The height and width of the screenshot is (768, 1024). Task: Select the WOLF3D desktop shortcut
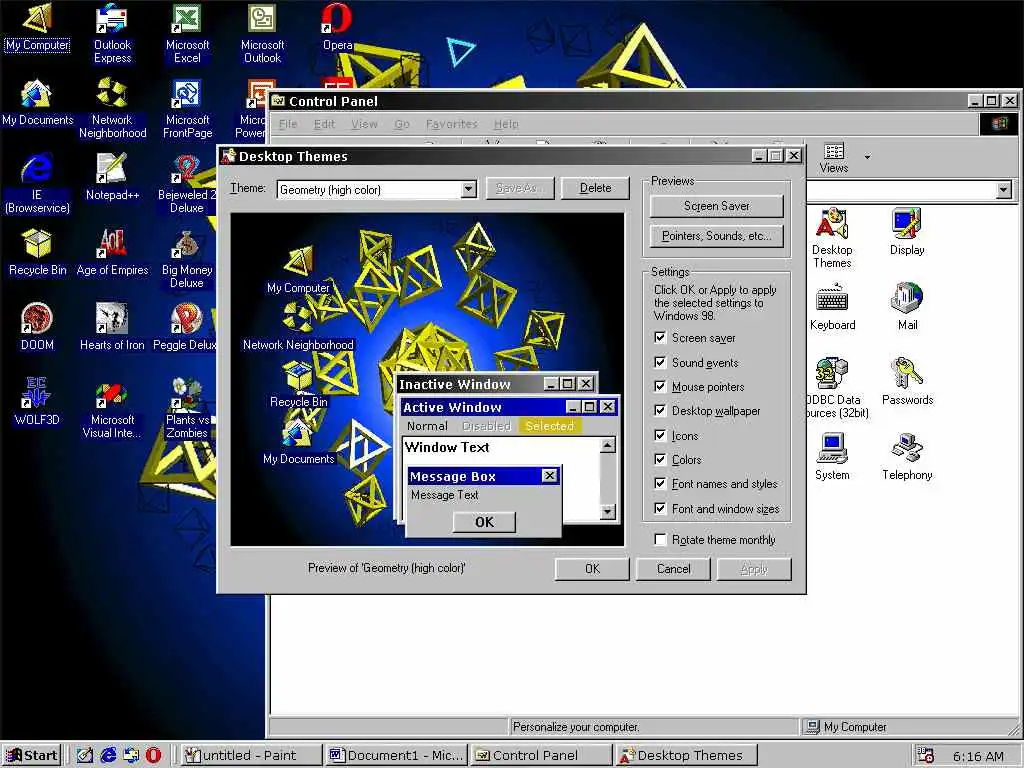(37, 402)
